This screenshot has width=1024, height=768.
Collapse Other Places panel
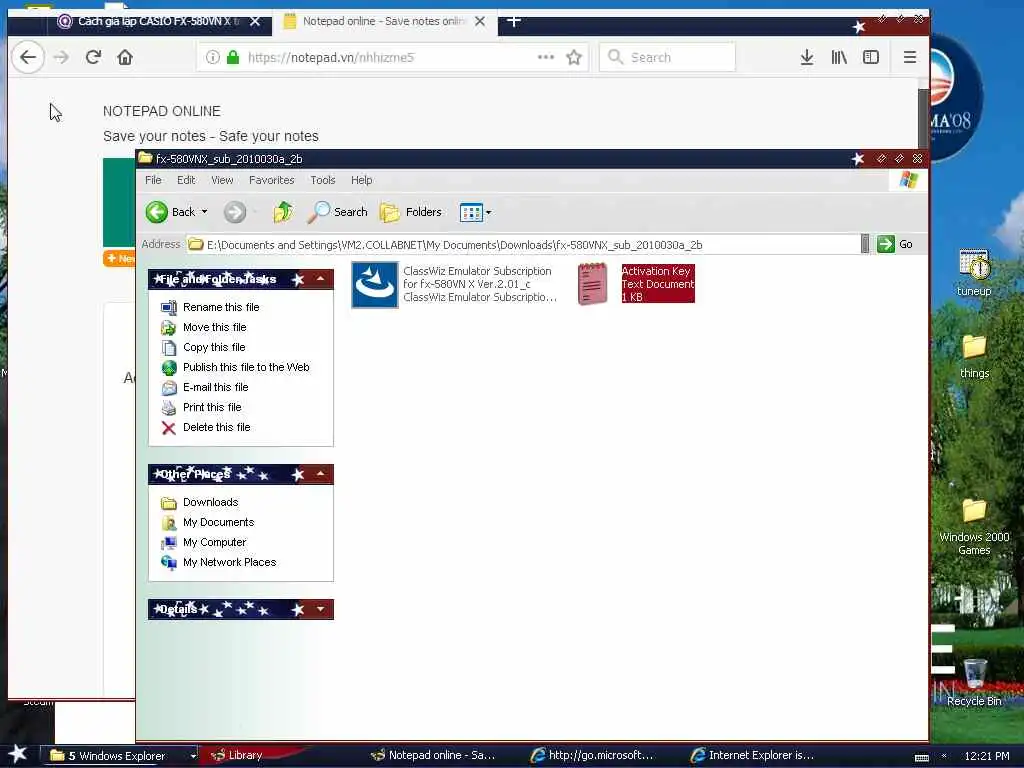[321, 474]
